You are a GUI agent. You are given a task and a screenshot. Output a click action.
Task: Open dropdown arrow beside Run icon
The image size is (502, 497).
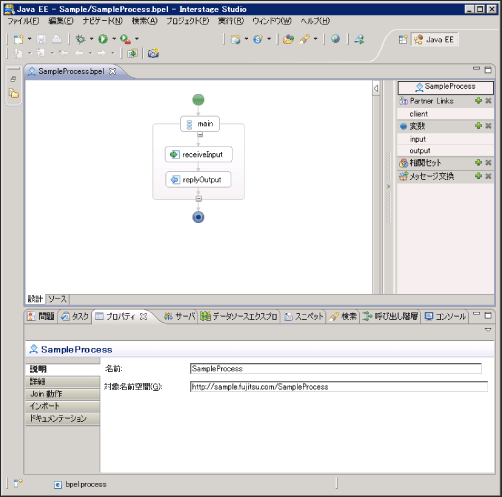(114, 39)
